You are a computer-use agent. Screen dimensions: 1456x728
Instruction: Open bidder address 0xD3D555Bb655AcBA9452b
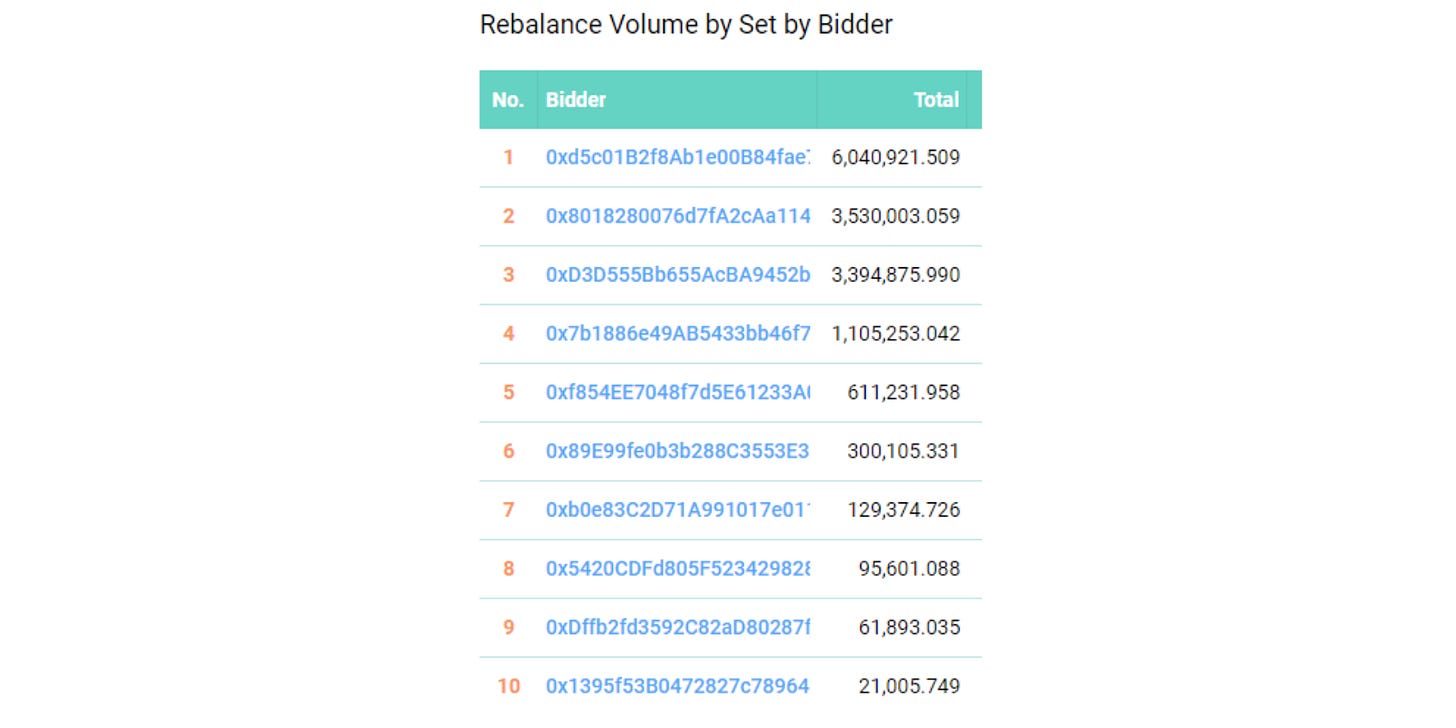pos(678,275)
